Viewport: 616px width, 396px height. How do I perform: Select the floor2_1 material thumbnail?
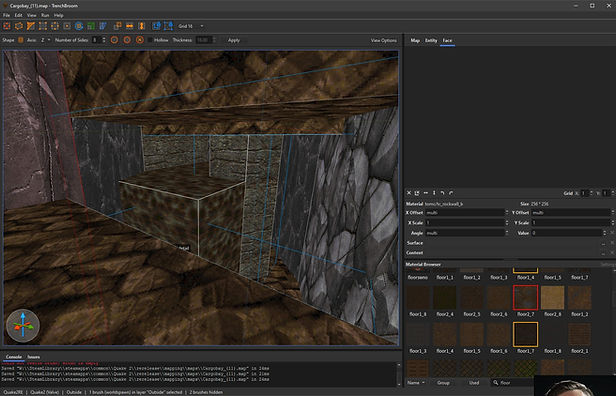pos(579,334)
